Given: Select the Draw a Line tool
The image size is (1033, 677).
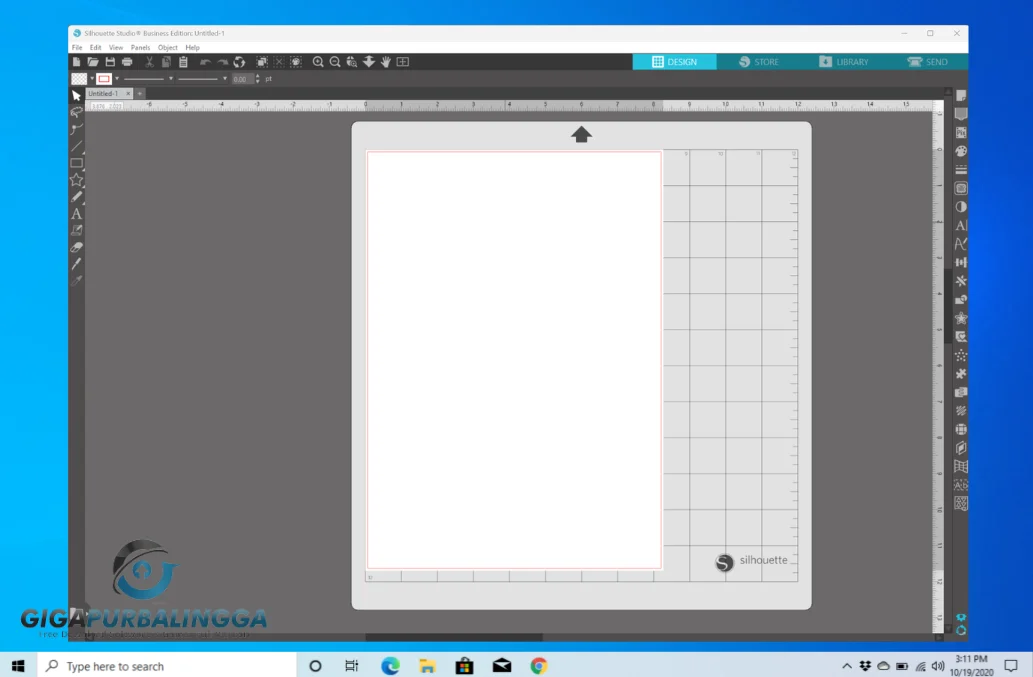Looking at the screenshot, I should (76, 146).
